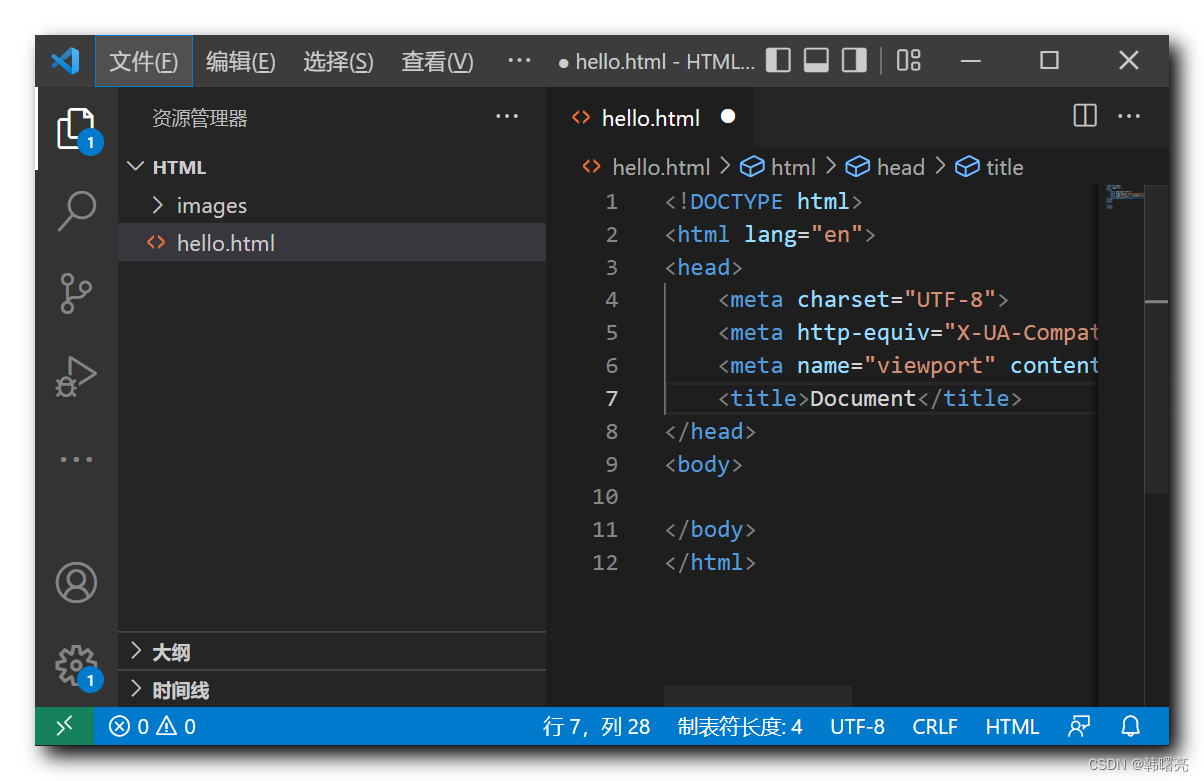Toggle the primary sidebar visibility control
The image size is (1204, 781).
coord(777,60)
